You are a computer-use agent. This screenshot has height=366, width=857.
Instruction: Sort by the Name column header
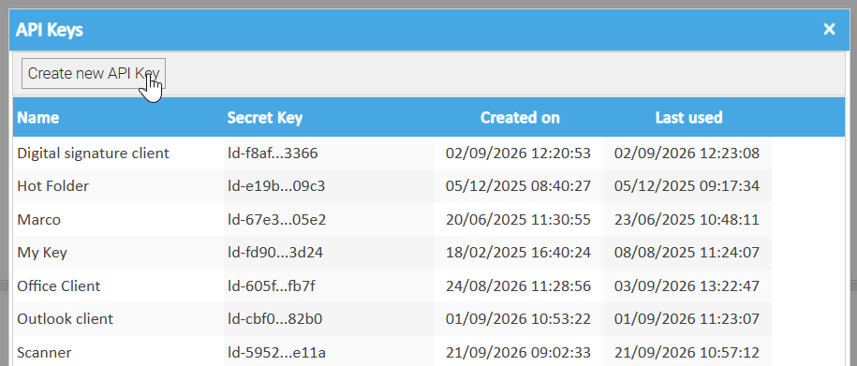(38, 117)
